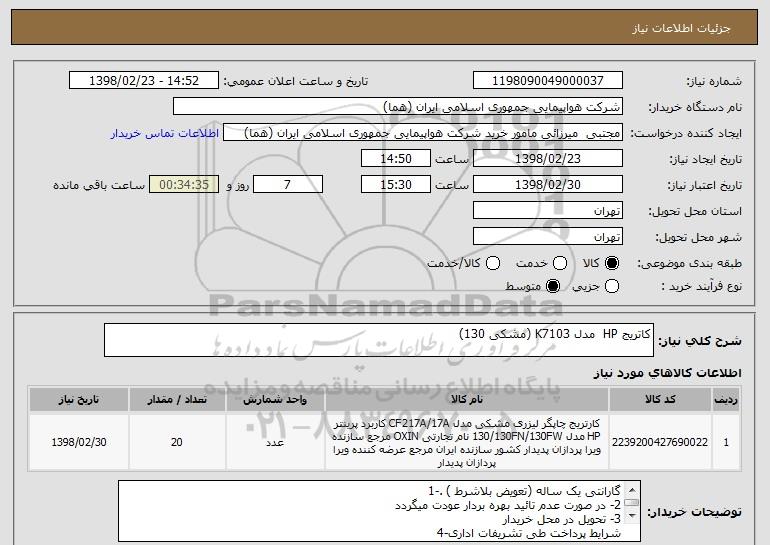The width and height of the screenshot is (770, 545).
Task: Choose the متوسط purchase type radio
Action: 553,286
